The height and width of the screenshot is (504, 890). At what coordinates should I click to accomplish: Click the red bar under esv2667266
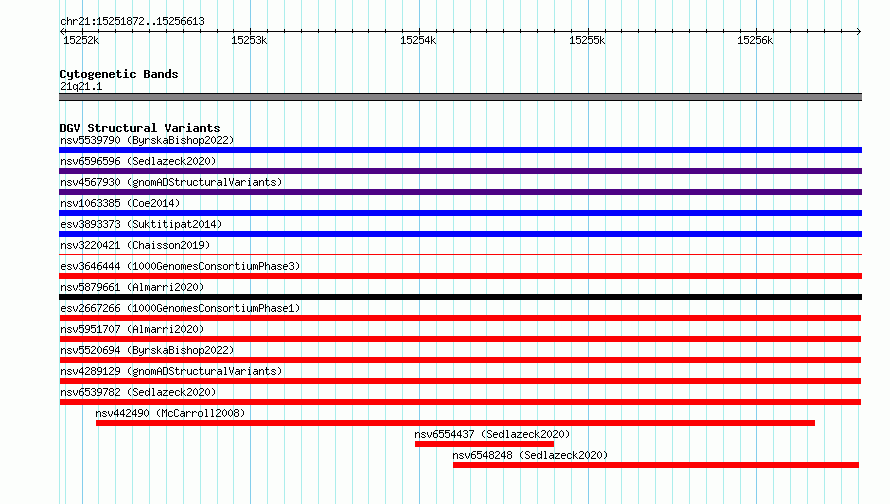tap(460, 318)
